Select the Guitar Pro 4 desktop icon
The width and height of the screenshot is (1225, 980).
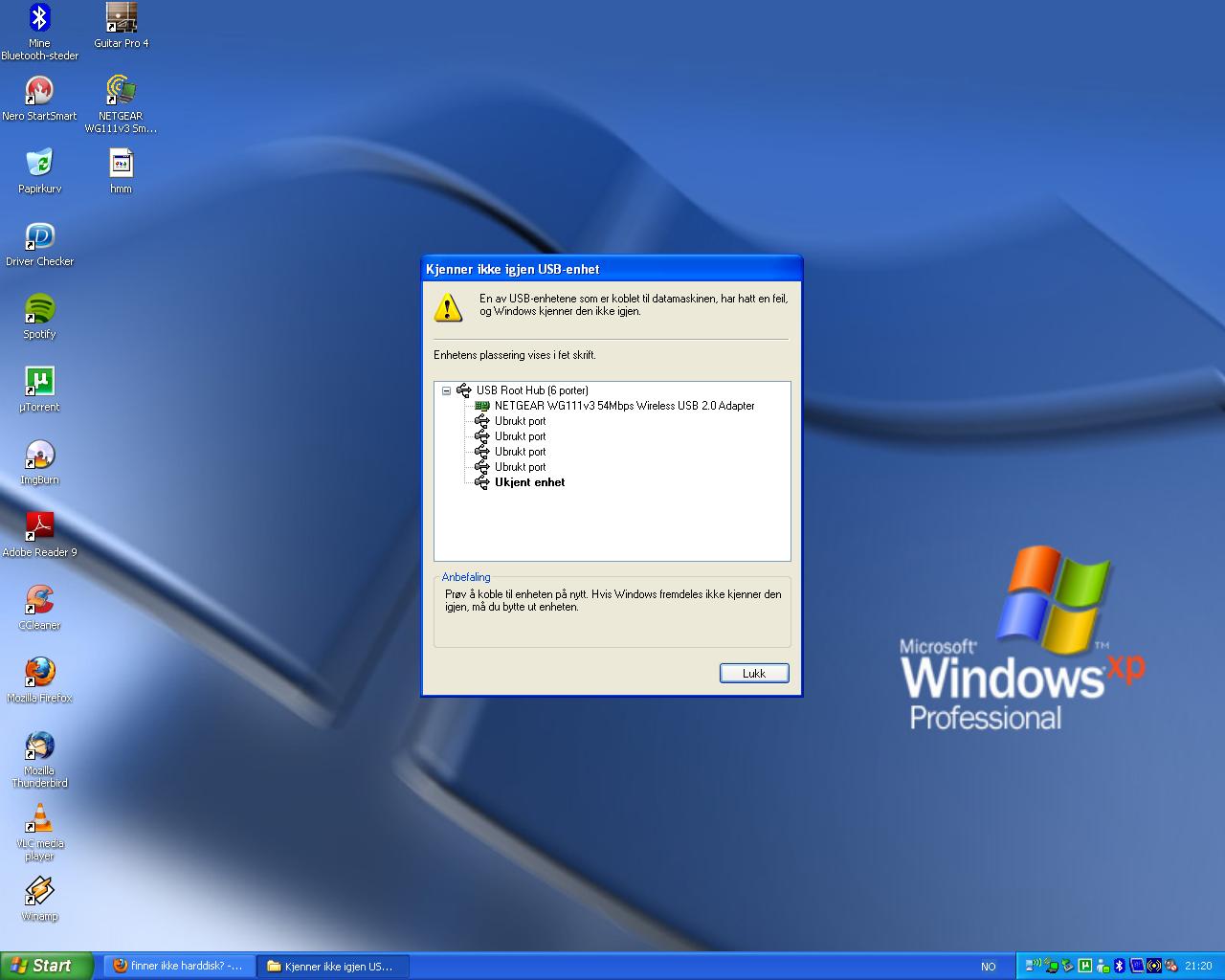(x=121, y=26)
